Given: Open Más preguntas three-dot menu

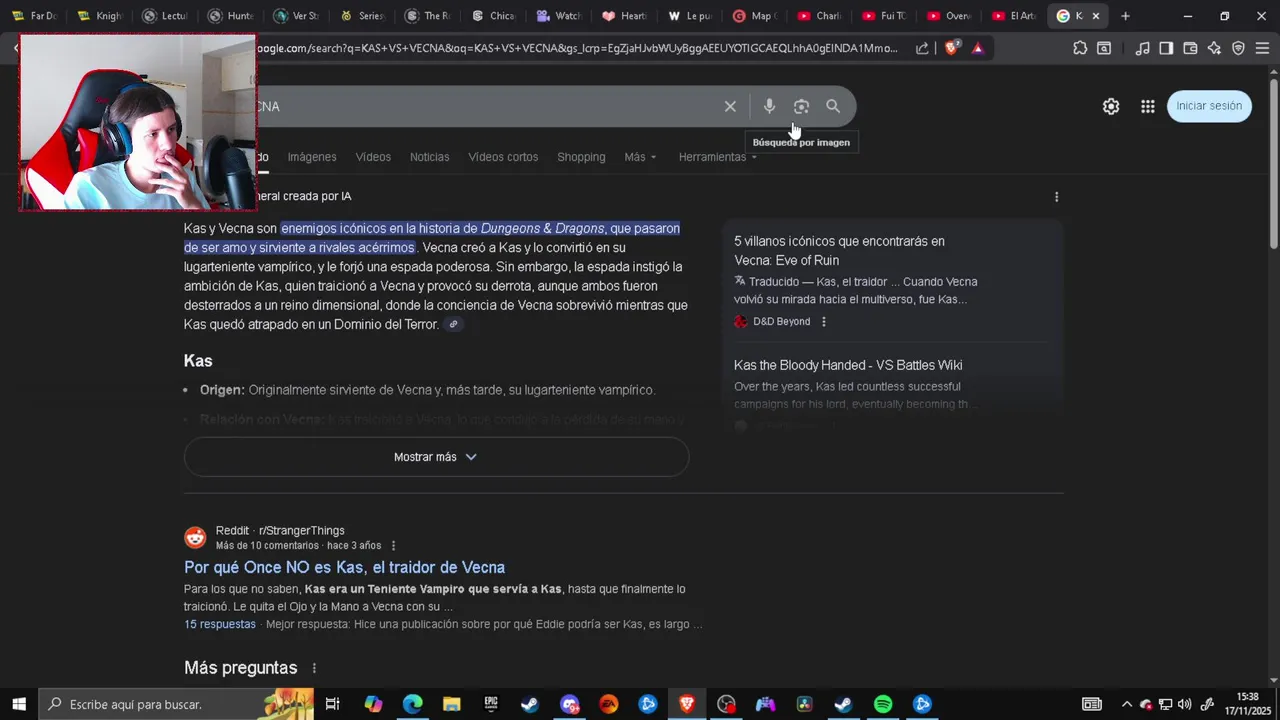Looking at the screenshot, I should [x=314, y=668].
